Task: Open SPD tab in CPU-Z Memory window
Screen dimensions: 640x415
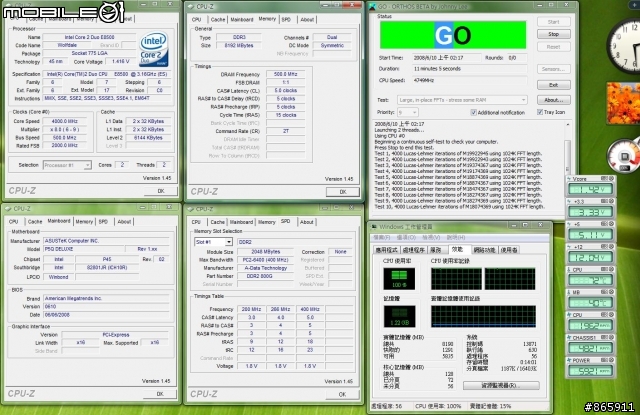Action: pos(286,20)
